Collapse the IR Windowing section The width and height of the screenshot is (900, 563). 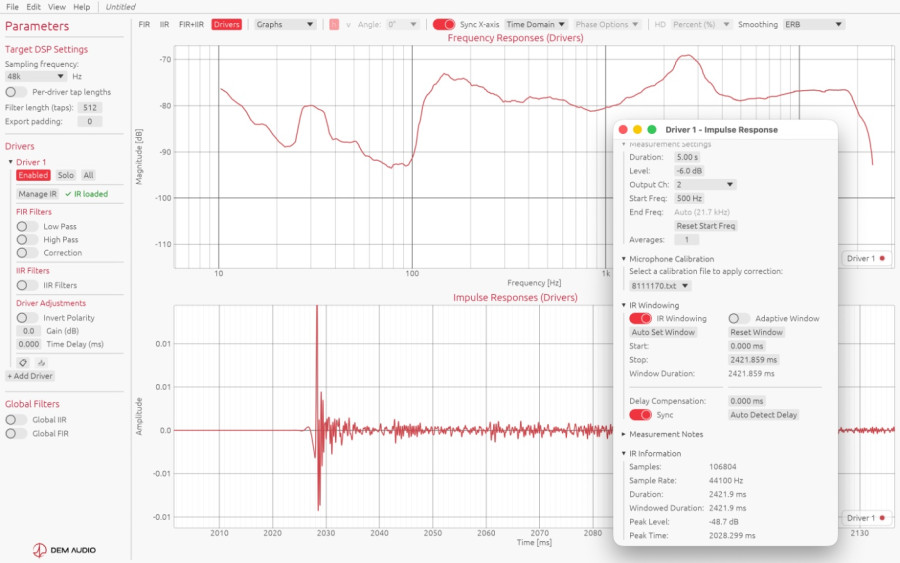pos(624,305)
